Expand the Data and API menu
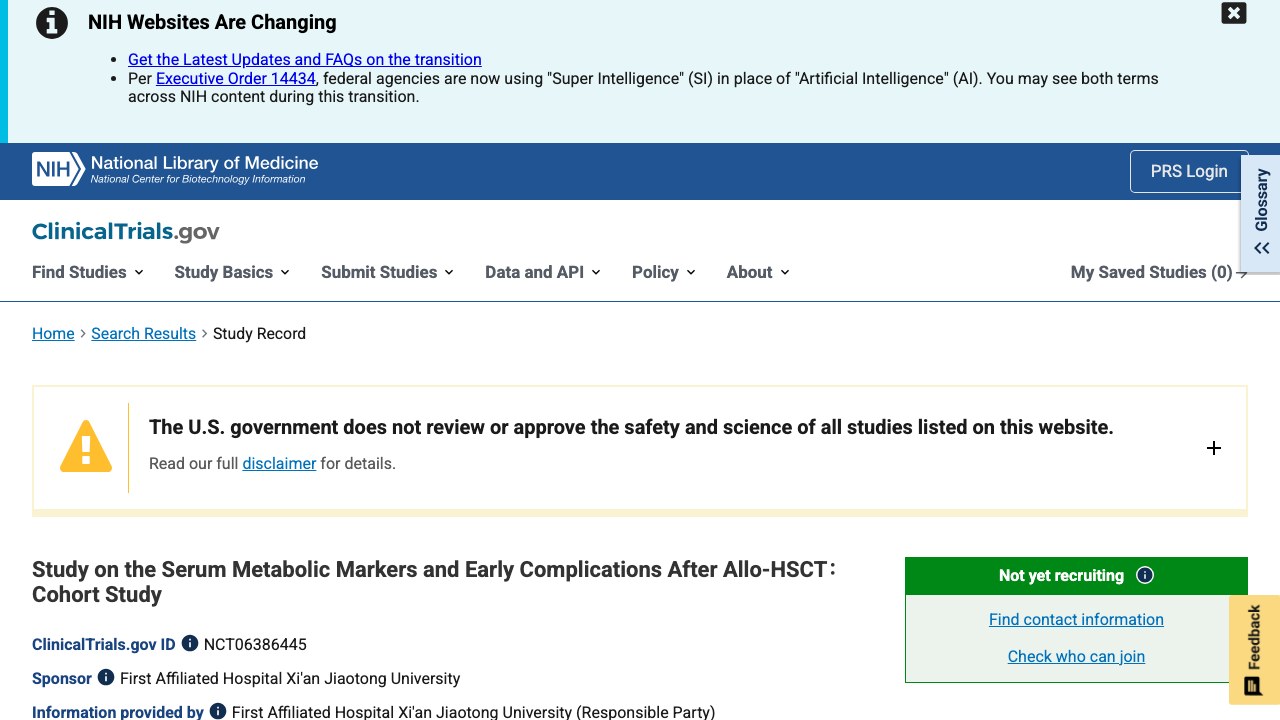1280x720 pixels. pos(543,272)
